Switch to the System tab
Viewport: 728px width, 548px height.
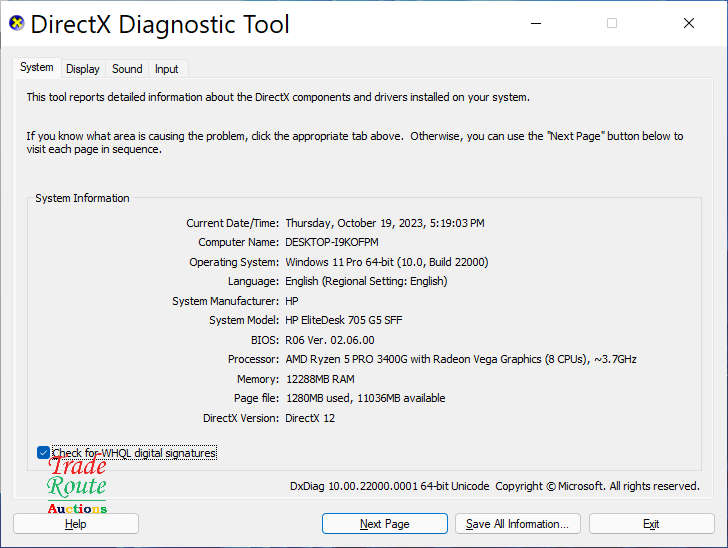tap(37, 68)
